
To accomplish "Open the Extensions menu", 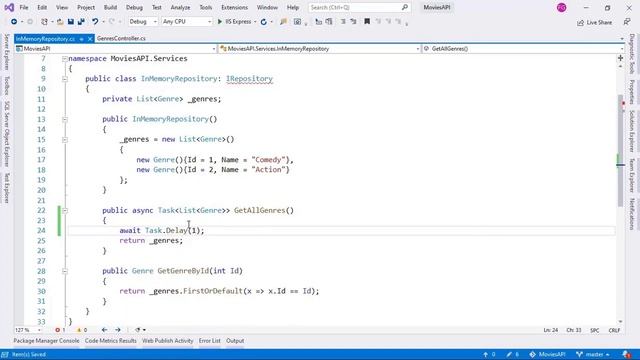I will [234, 7].
